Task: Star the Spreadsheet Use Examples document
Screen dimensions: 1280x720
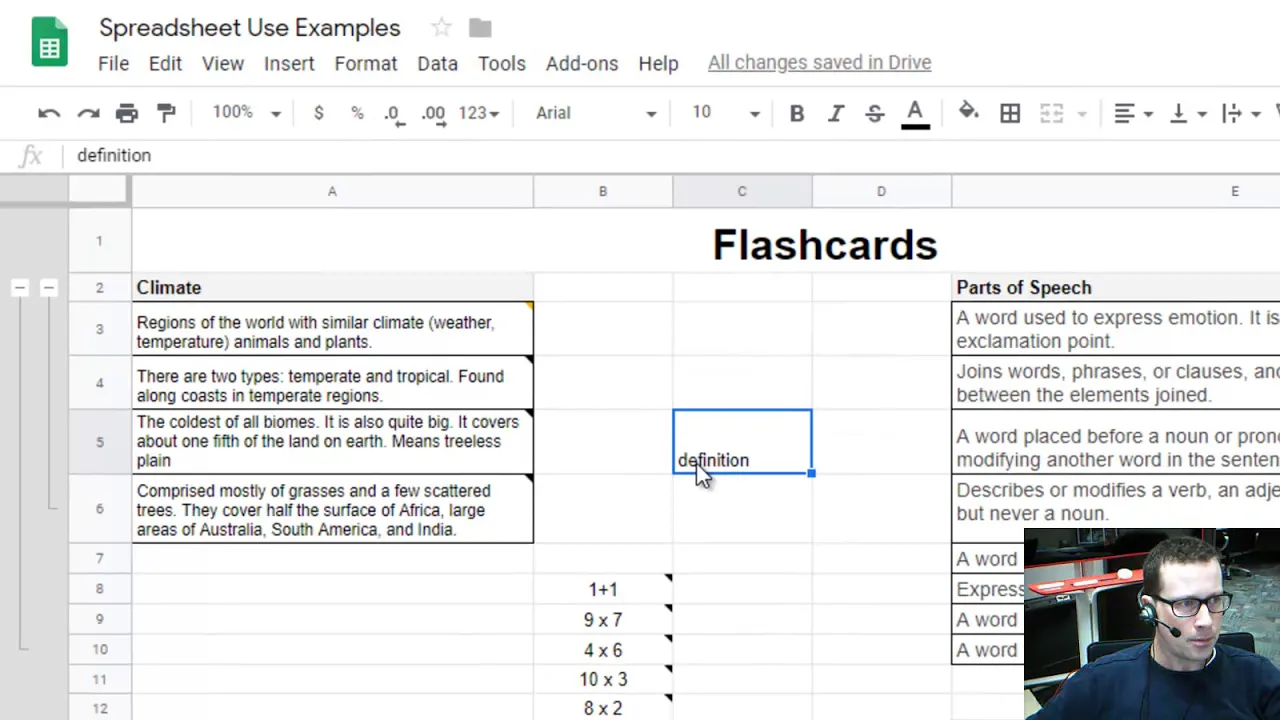Action: 441,28
